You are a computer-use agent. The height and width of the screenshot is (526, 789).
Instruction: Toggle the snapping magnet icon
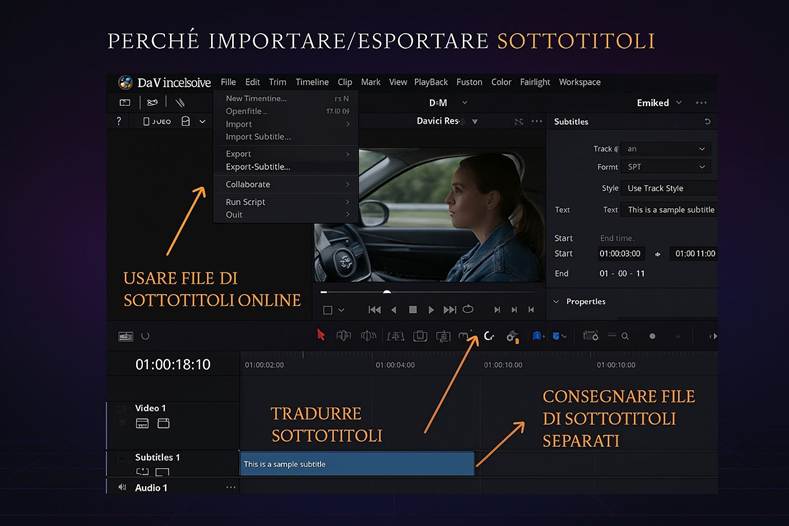click(488, 335)
